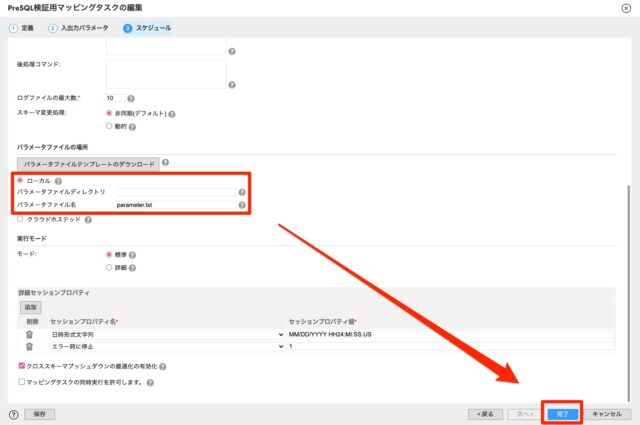Image resolution: width=640 pixels, height=425 pixels.
Task: Close the mapping task edit dialog
Action: pyautogui.click(x=626, y=8)
